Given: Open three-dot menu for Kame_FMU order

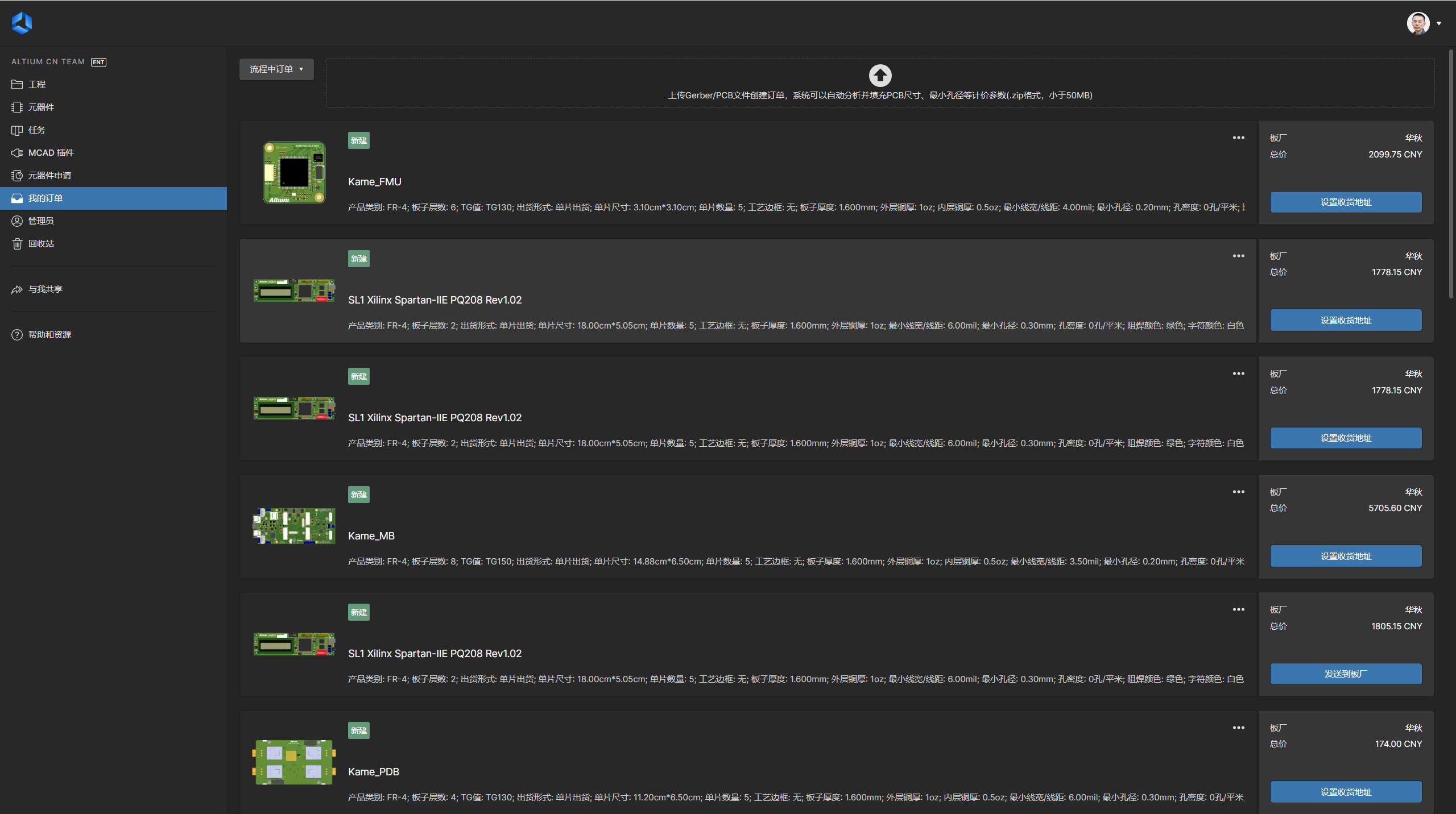Looking at the screenshot, I should 1238,138.
